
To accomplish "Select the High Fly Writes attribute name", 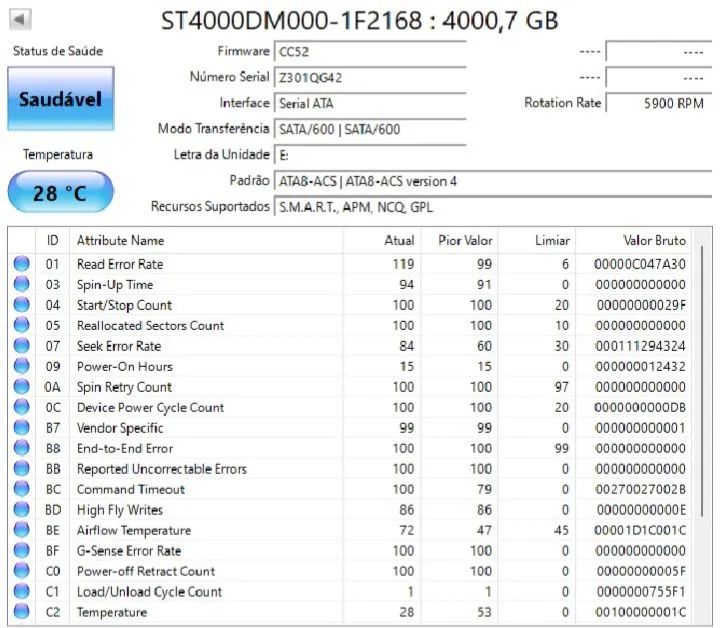I will point(119,510).
